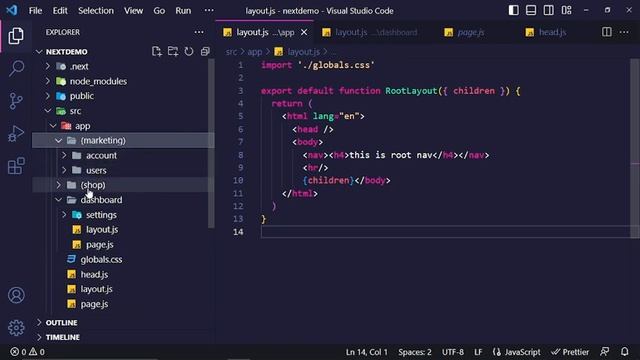This screenshot has width=640, height=360.
Task: Open Source Control view
Action: pyautogui.click(x=16, y=101)
